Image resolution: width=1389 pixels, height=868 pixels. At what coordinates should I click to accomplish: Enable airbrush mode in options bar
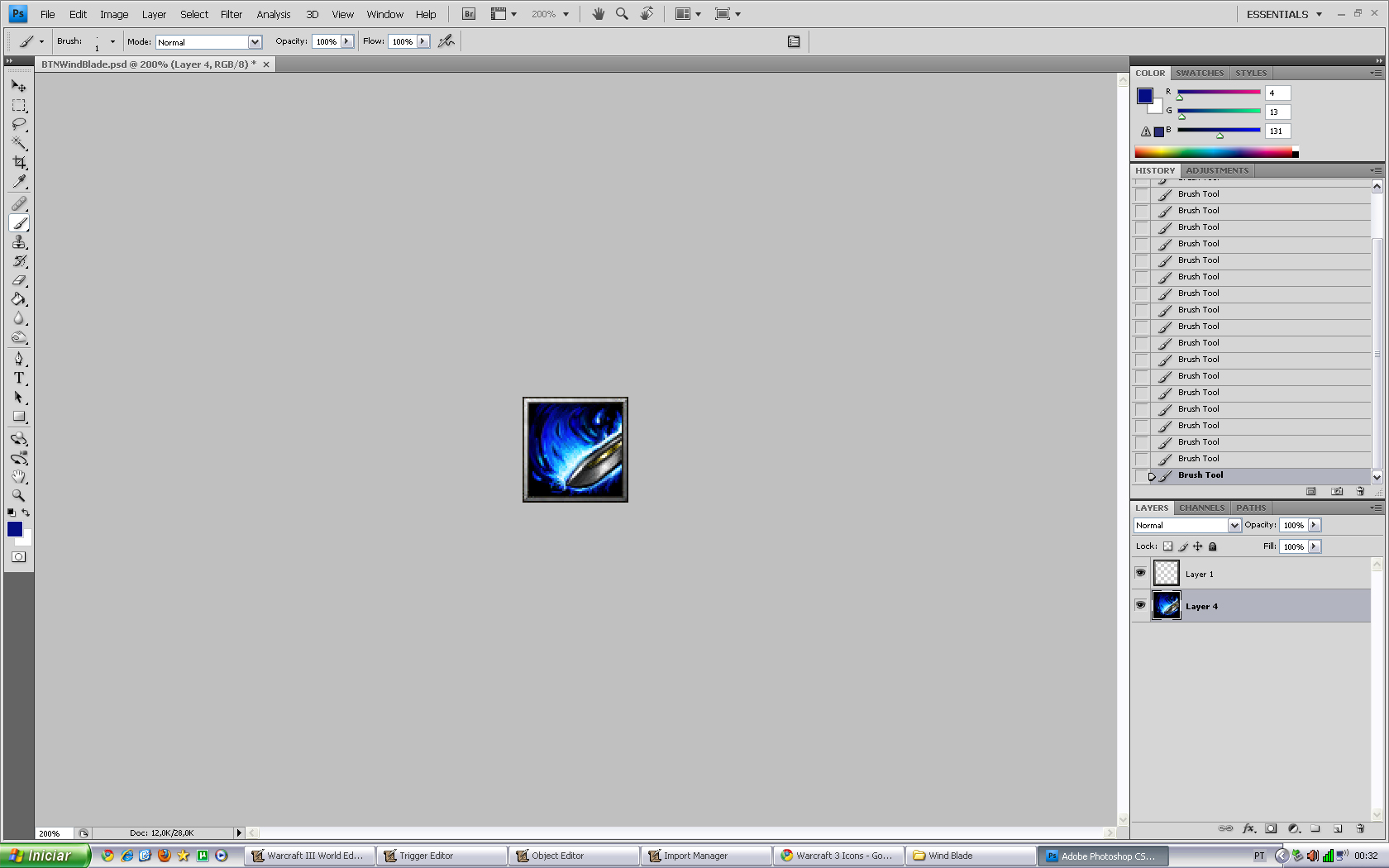[x=446, y=41]
